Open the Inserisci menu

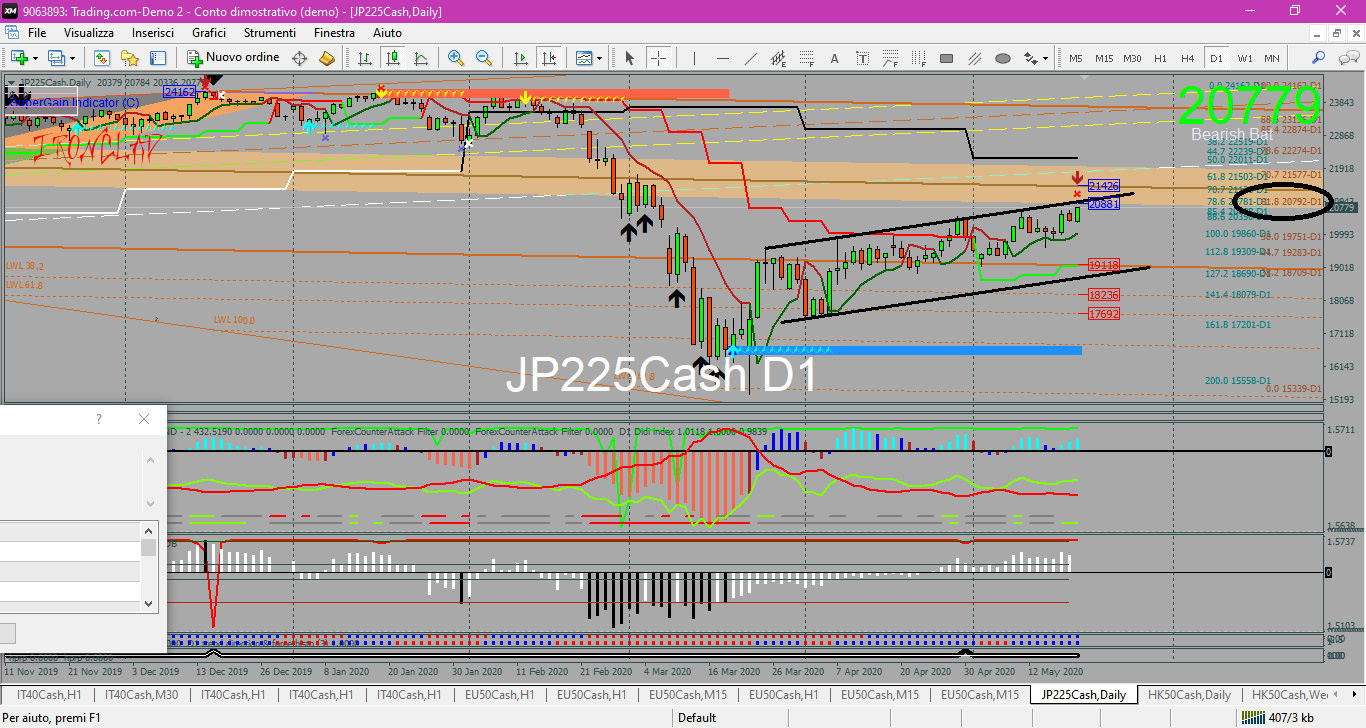pyautogui.click(x=153, y=33)
